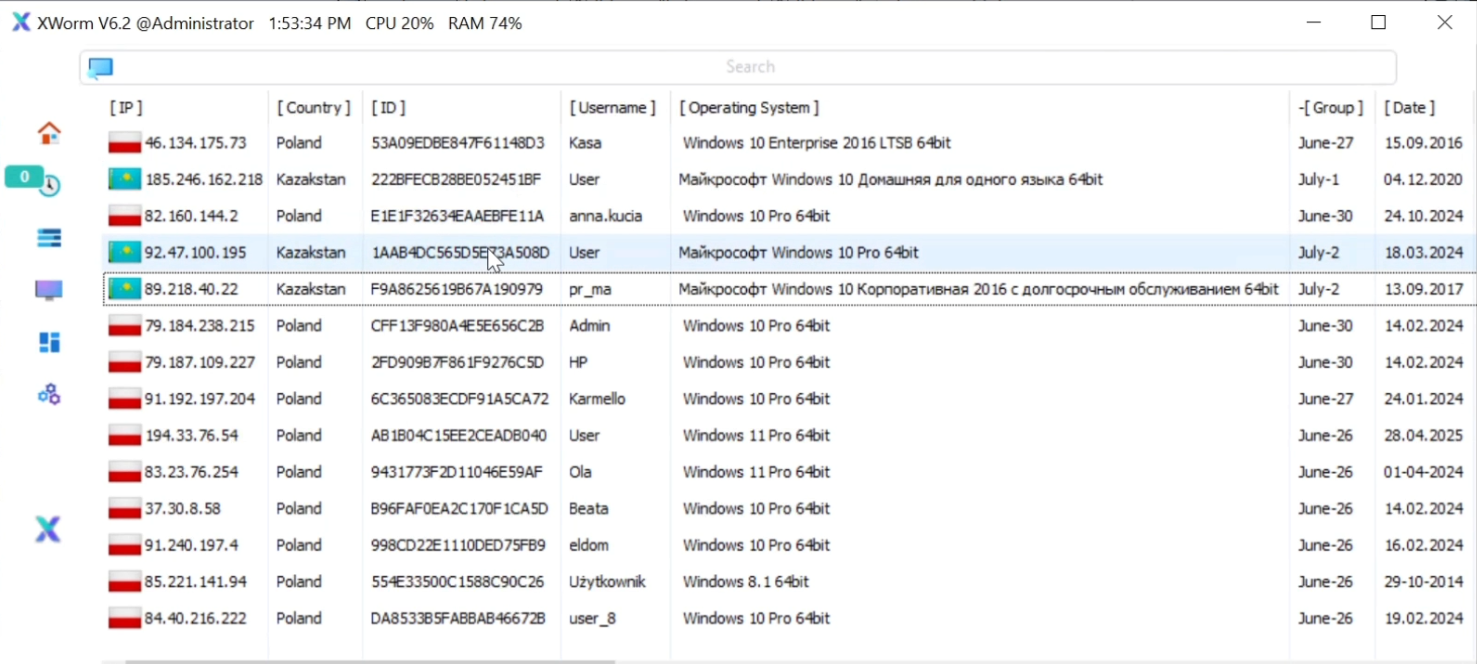Click the date 04.12.2020 cell
This screenshot has width=1477, height=664.
1423,180
